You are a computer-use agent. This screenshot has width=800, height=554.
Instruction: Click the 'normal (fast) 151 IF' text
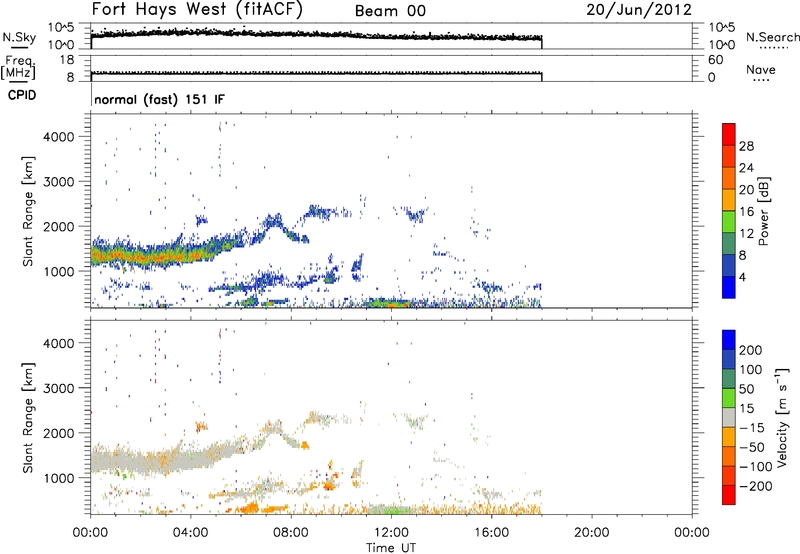(x=159, y=99)
